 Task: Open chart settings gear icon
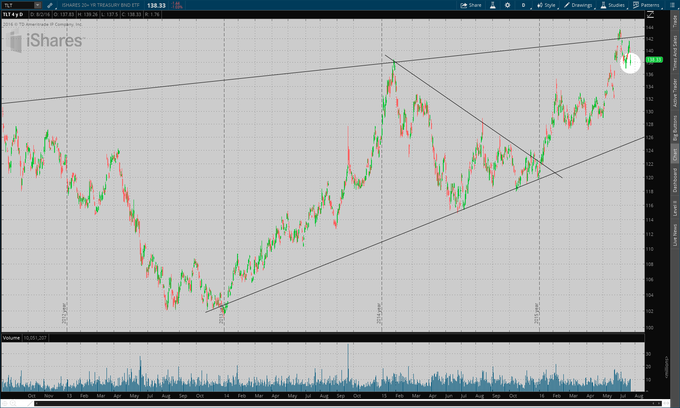point(507,5)
